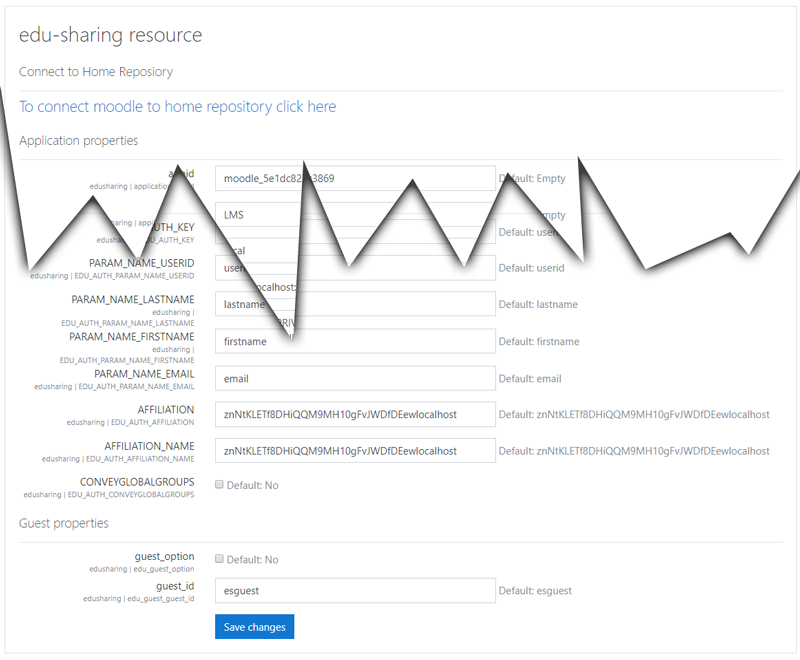Select the AFFILIATION value input box

(355, 414)
